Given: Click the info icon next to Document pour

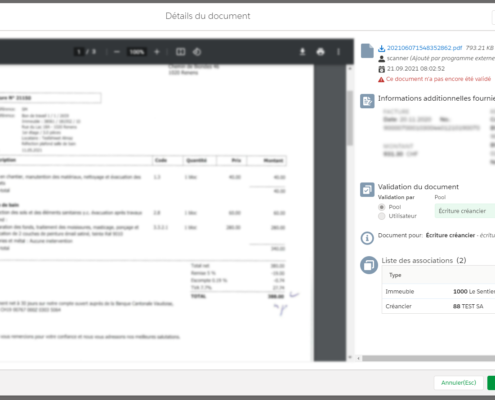Looking at the screenshot, I should tap(367, 238).
